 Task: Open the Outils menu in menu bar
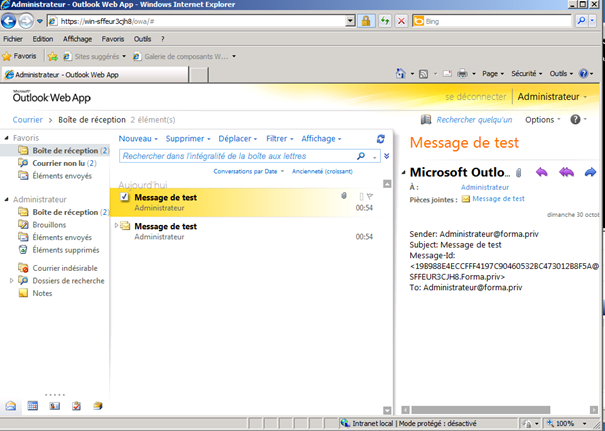pyautogui.click(x=142, y=39)
